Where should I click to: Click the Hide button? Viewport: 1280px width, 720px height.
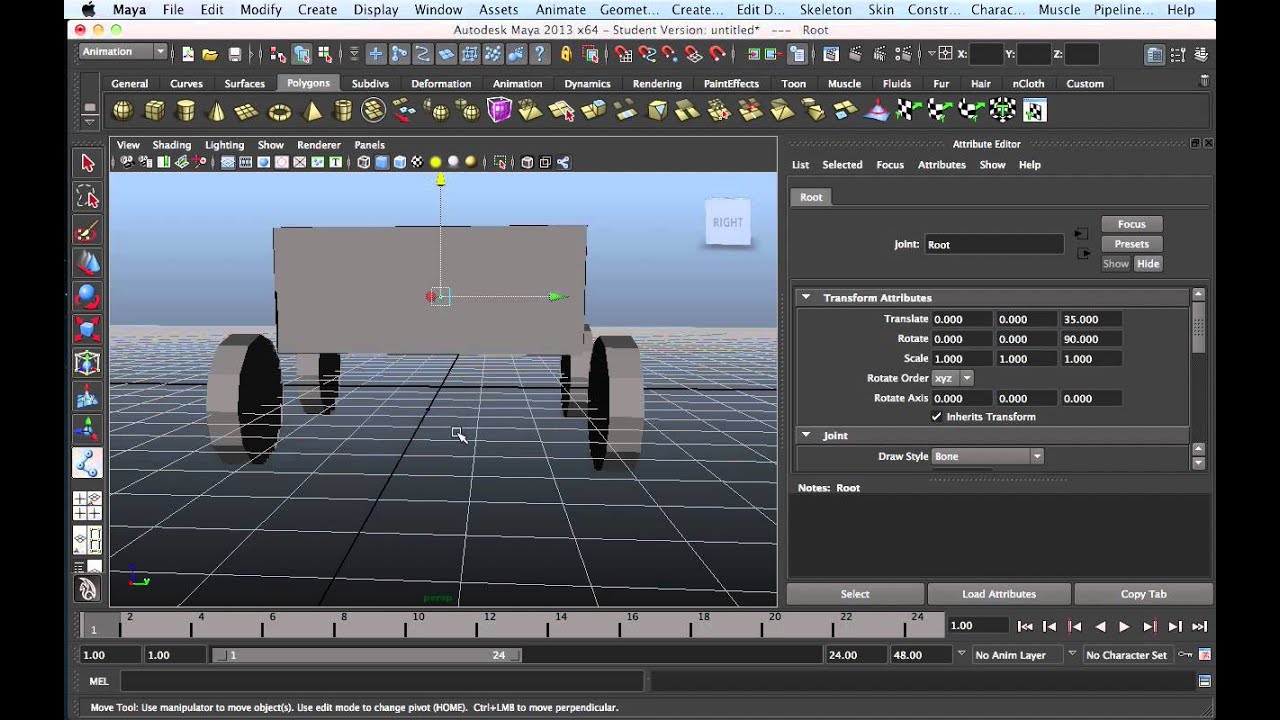[x=1147, y=264]
